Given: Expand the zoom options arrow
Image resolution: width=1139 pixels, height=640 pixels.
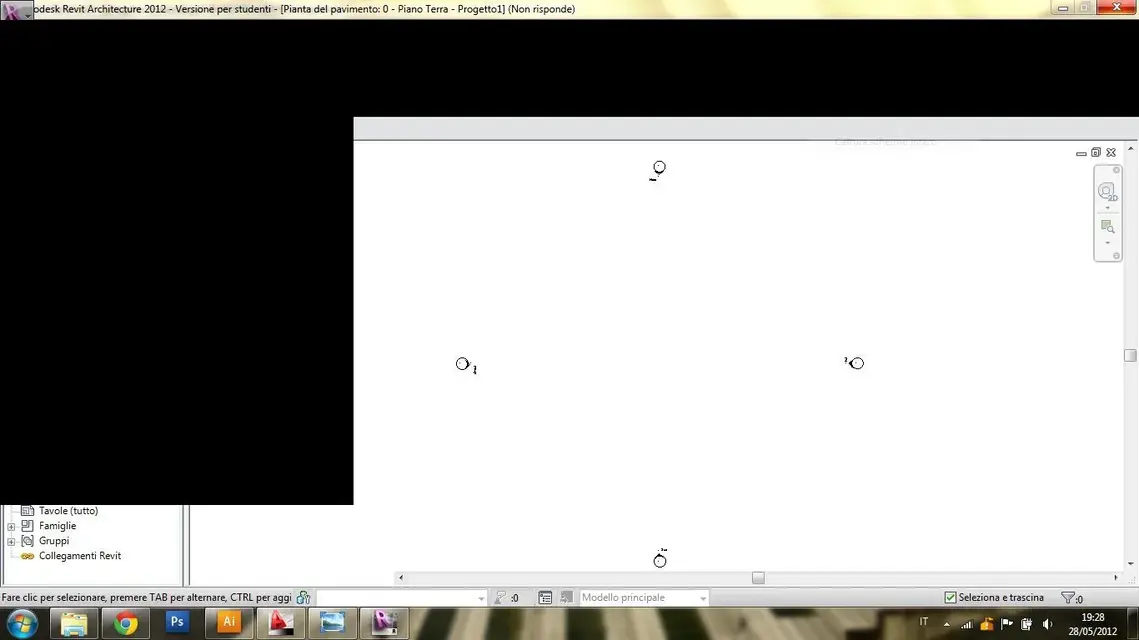Looking at the screenshot, I should click(x=1108, y=243).
